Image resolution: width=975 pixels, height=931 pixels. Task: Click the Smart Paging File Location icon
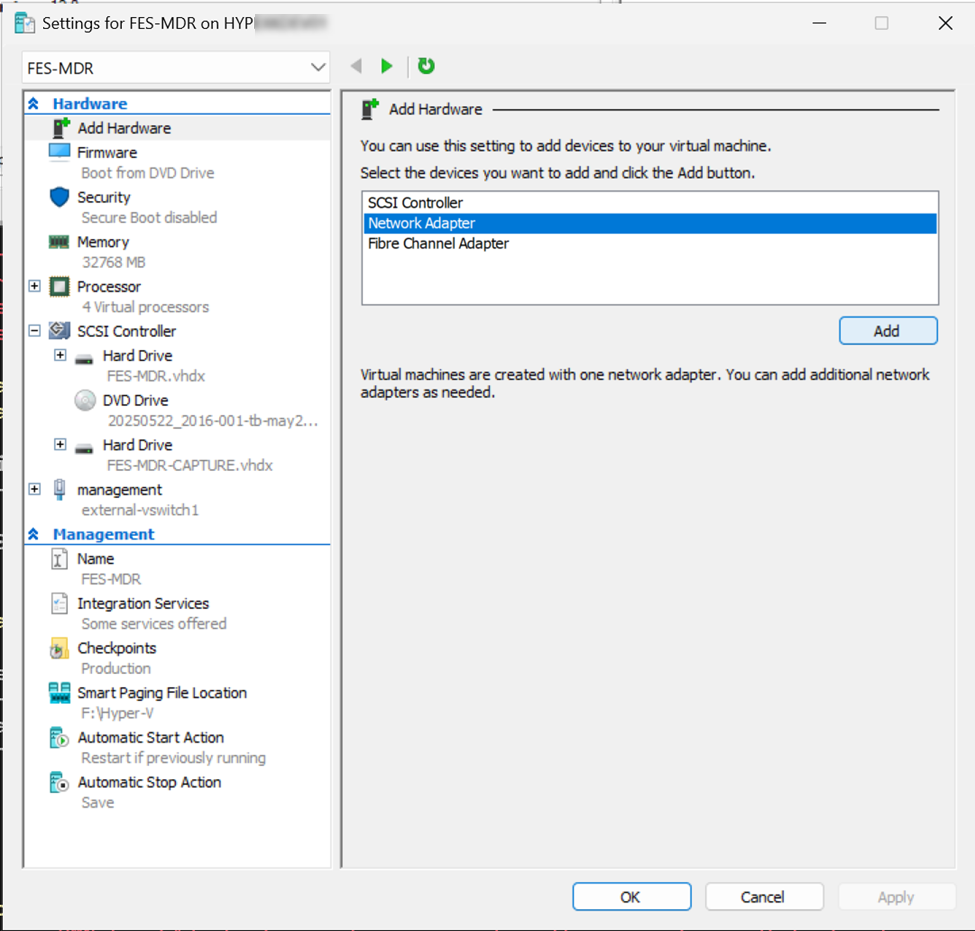[59, 693]
